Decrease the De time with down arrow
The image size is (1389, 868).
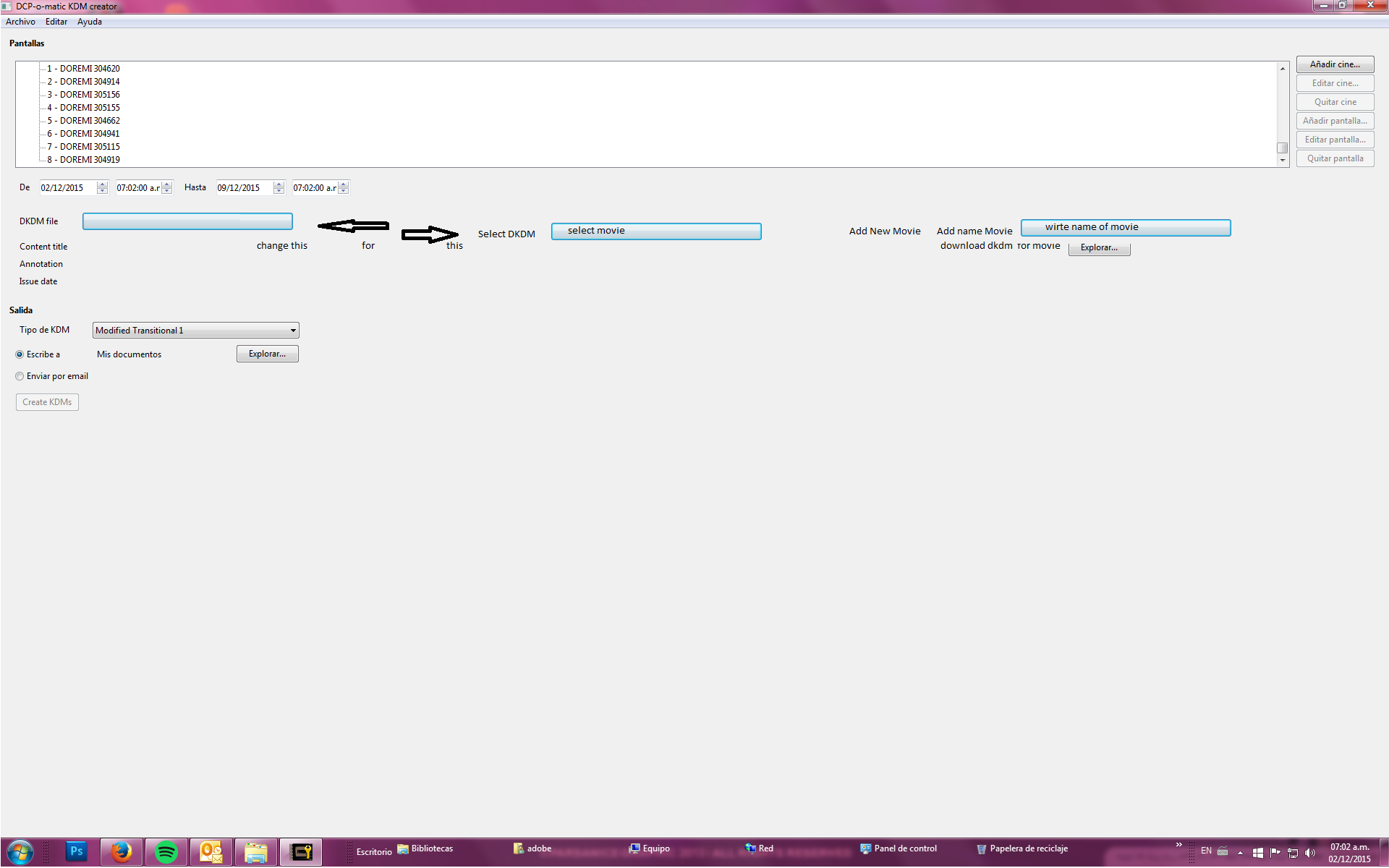[x=167, y=192]
